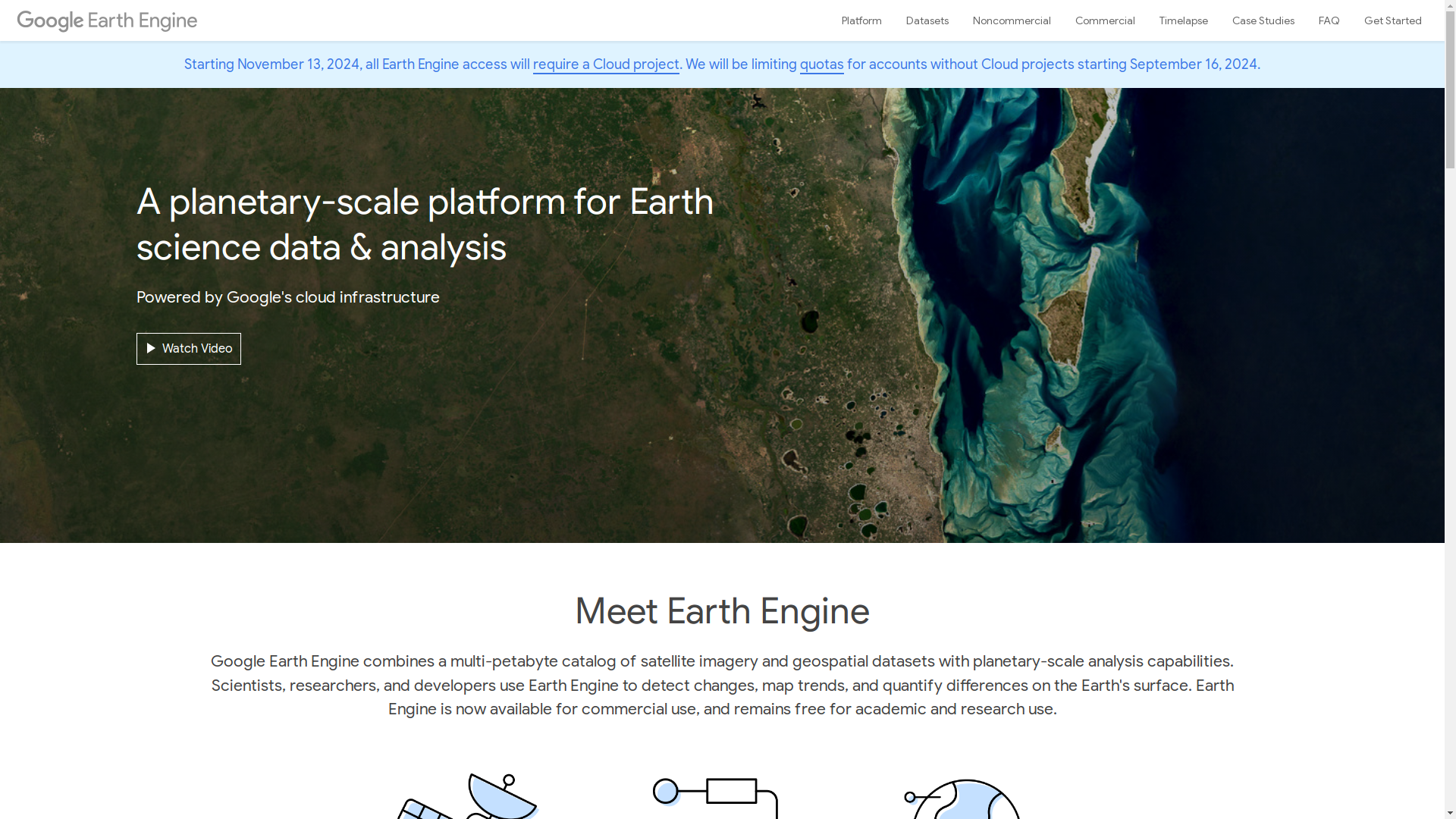Click the Google Earth Engine logo

click(107, 20)
